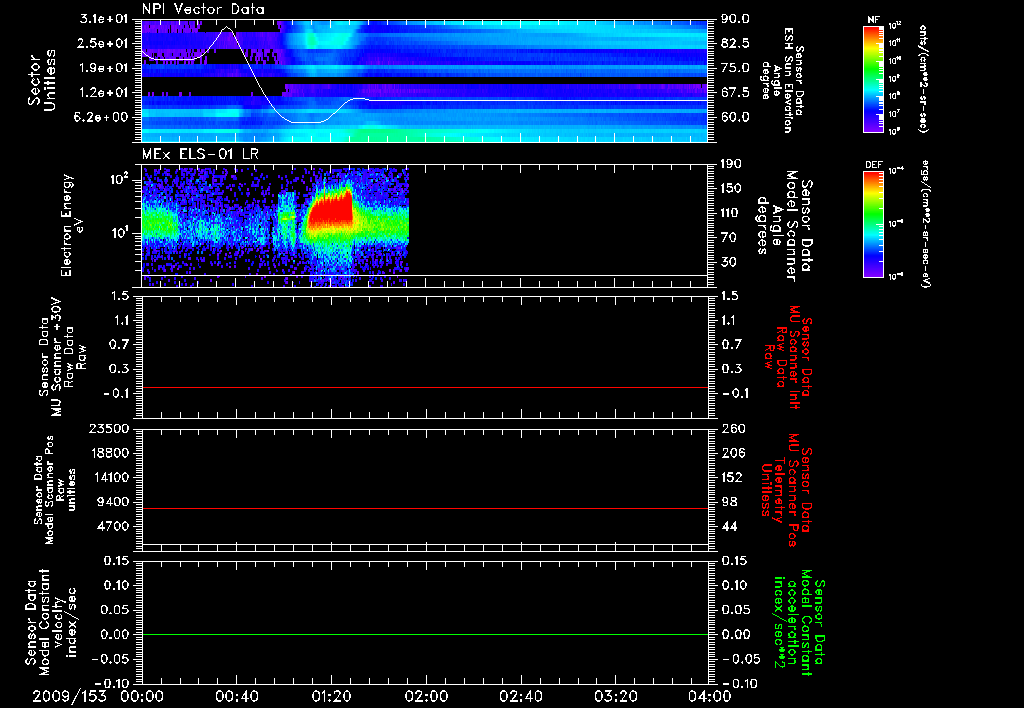Viewport: 1024px width, 708px height.
Task: Click the 'Model Scanner Angle degrees' axis title
Action: pyautogui.click(x=784, y=225)
